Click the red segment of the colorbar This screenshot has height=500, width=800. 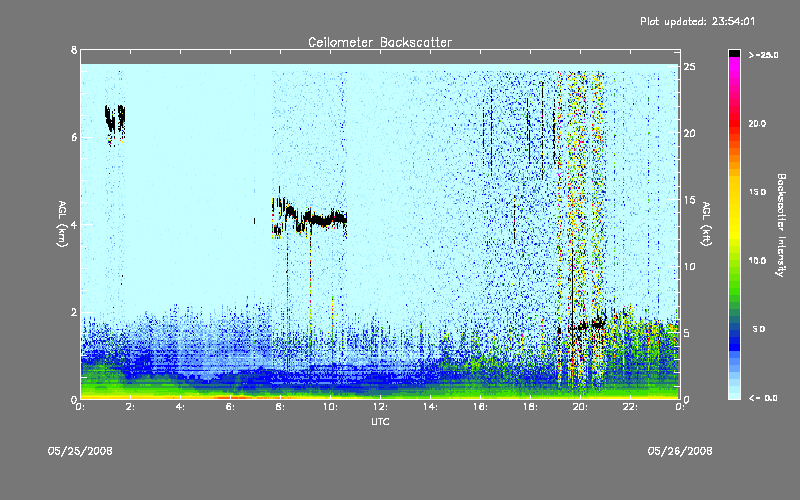coord(734,122)
